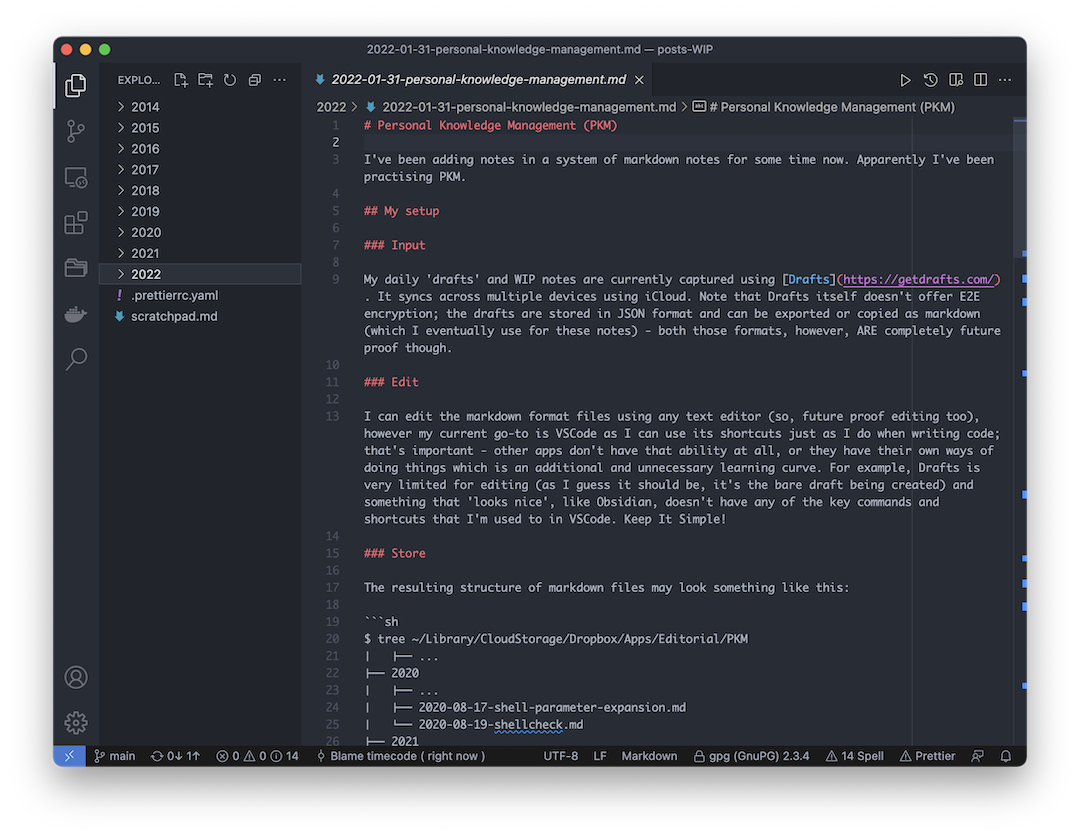Viewport: 1080px width, 837px height.
Task: Create a new file in the Explorer
Action: click(180, 80)
